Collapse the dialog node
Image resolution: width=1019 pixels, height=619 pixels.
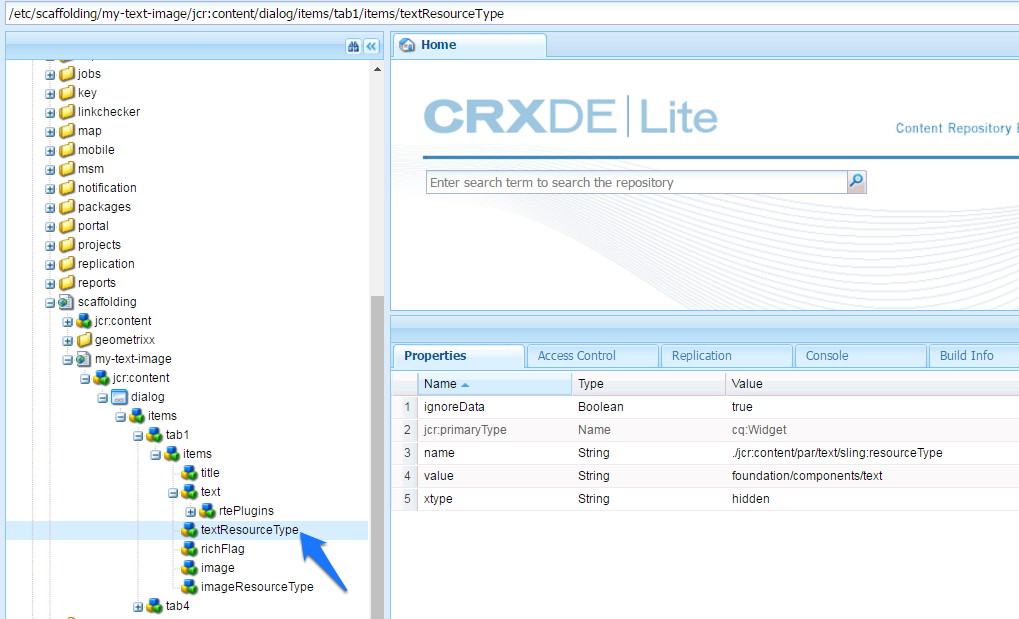pos(103,398)
